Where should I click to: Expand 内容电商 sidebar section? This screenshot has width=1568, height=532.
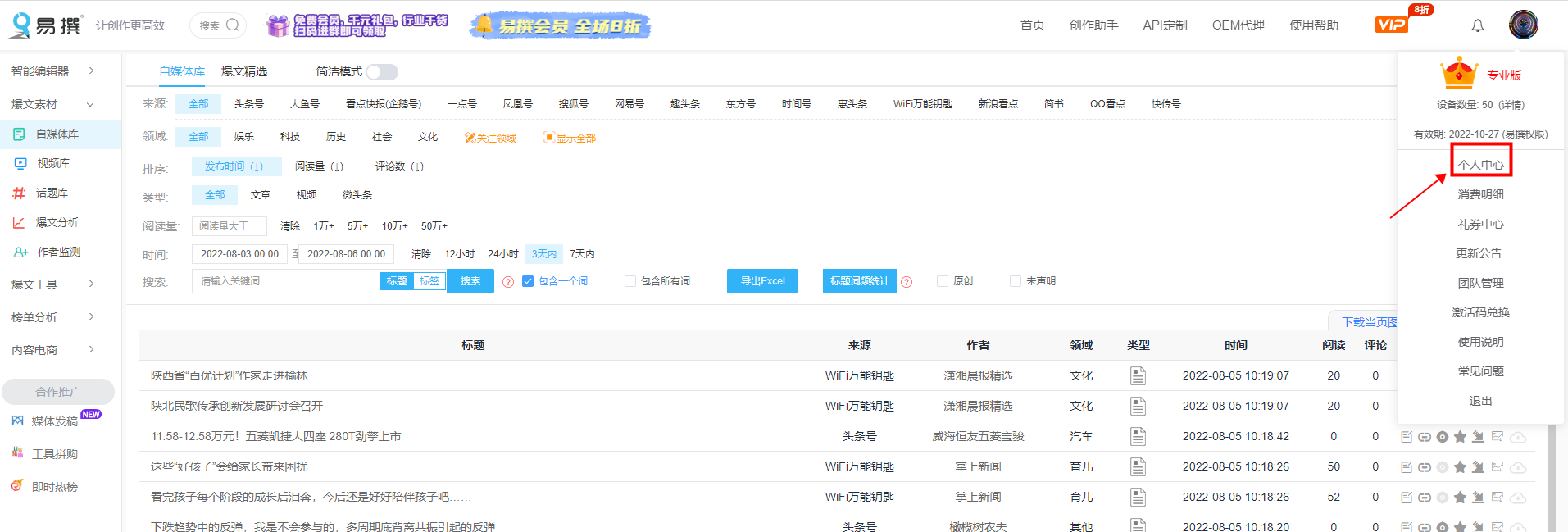coord(53,350)
